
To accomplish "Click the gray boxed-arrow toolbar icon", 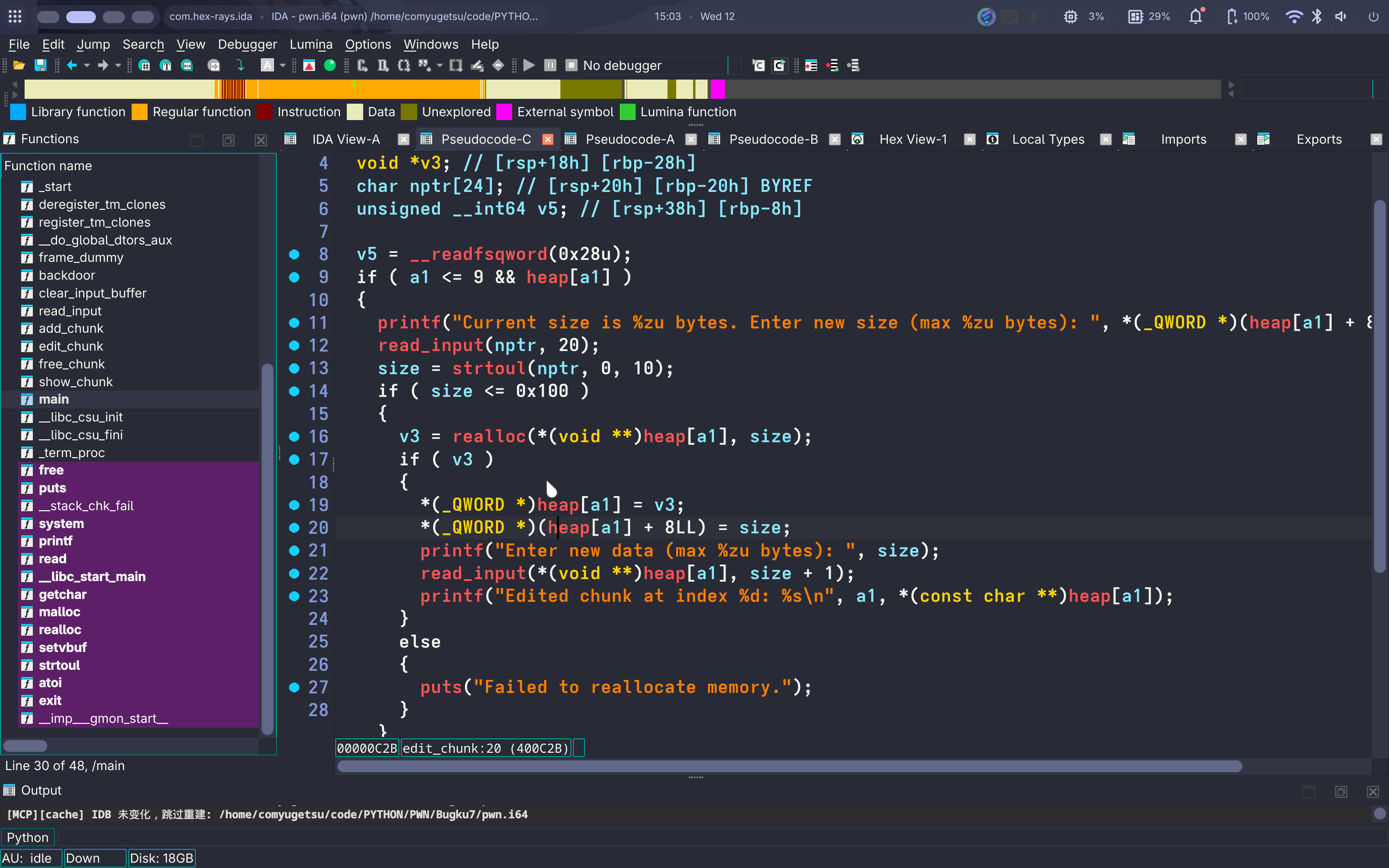I will [214, 66].
